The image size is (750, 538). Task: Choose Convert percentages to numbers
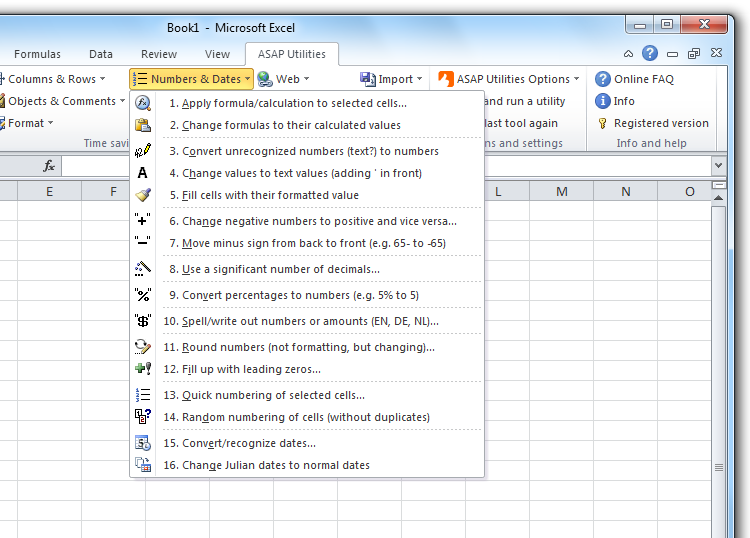(307, 295)
